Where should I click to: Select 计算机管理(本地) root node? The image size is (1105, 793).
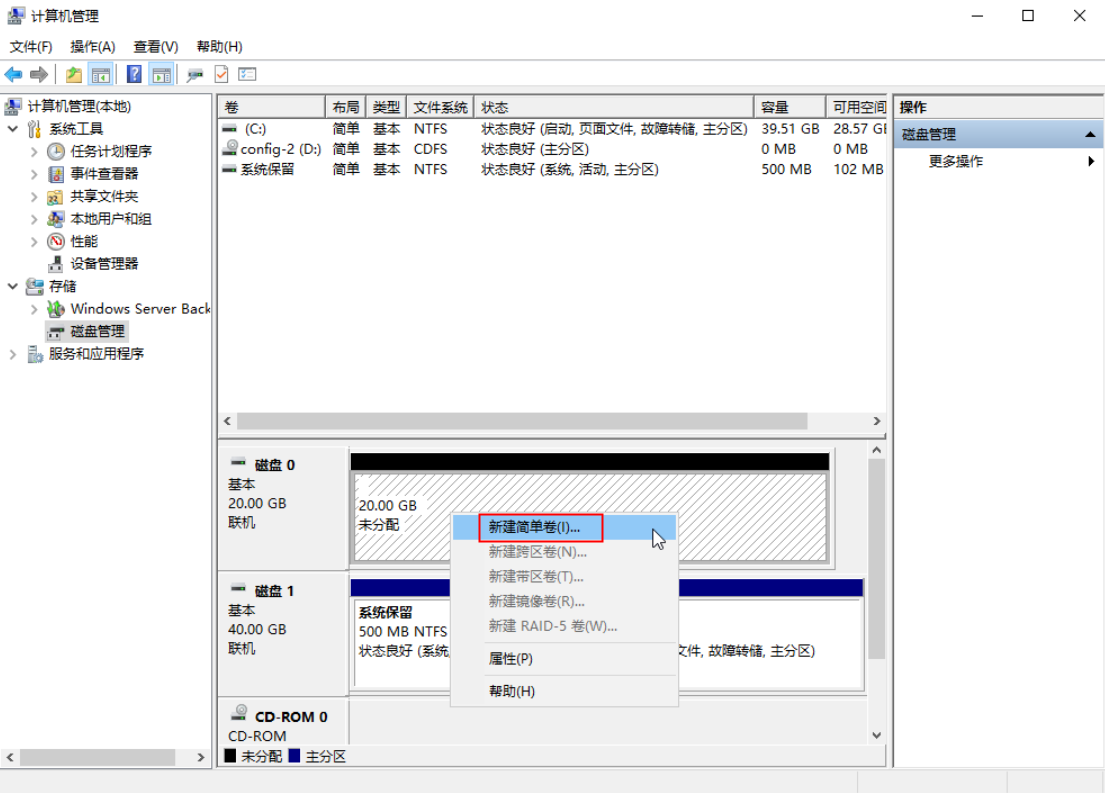click(79, 106)
